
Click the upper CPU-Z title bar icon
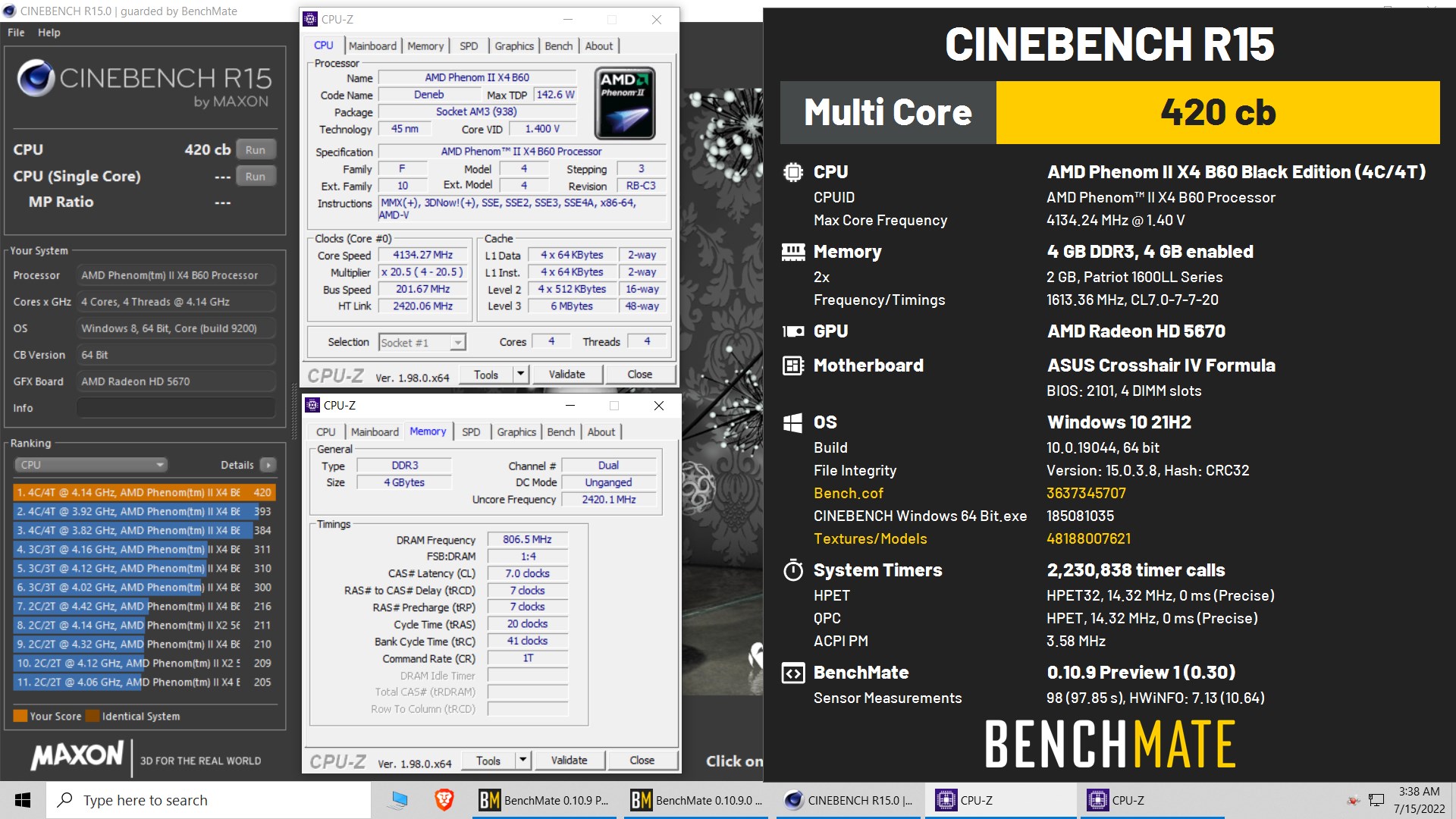311,20
